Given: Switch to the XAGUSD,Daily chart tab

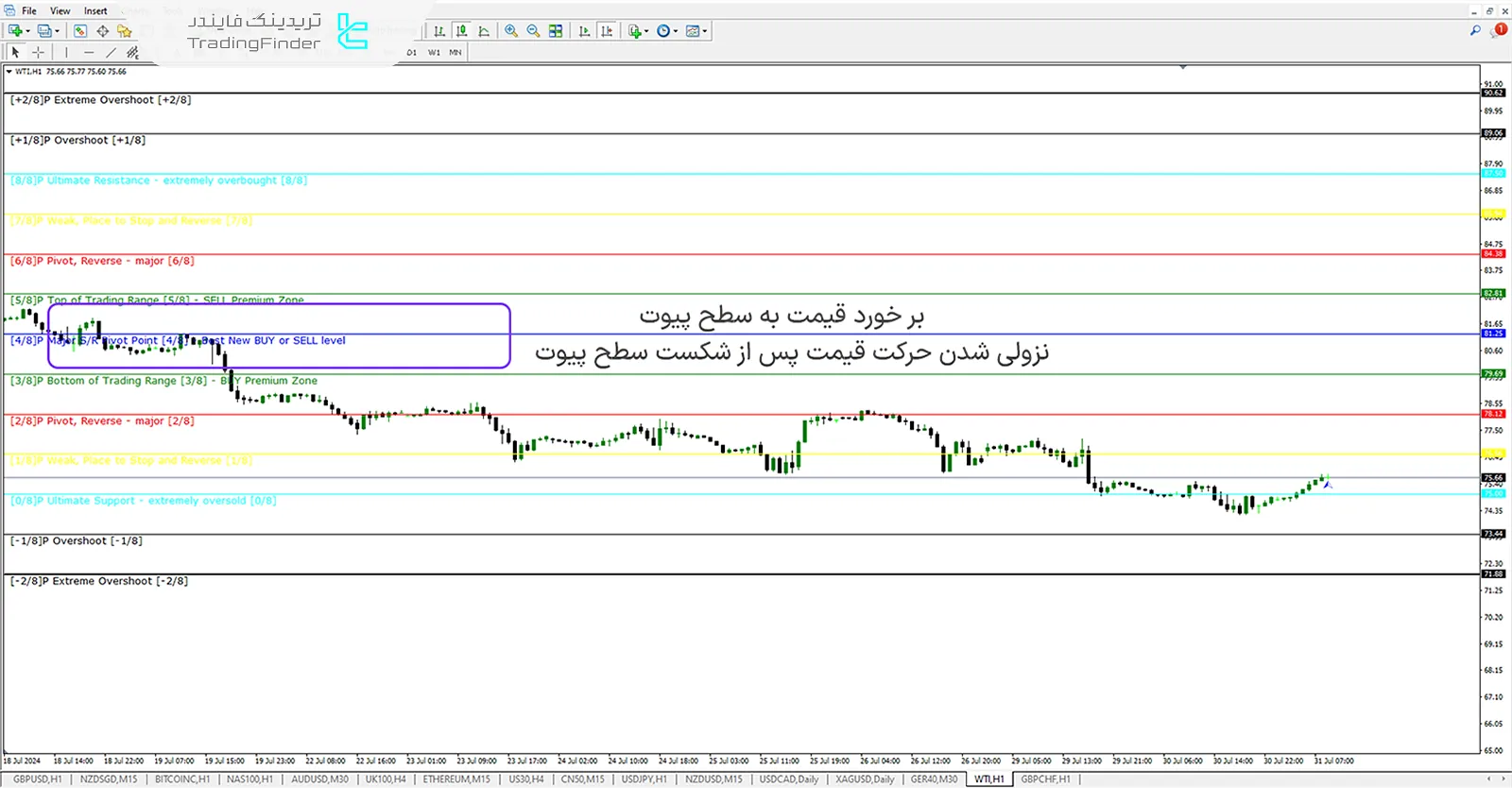Looking at the screenshot, I should [x=865, y=779].
